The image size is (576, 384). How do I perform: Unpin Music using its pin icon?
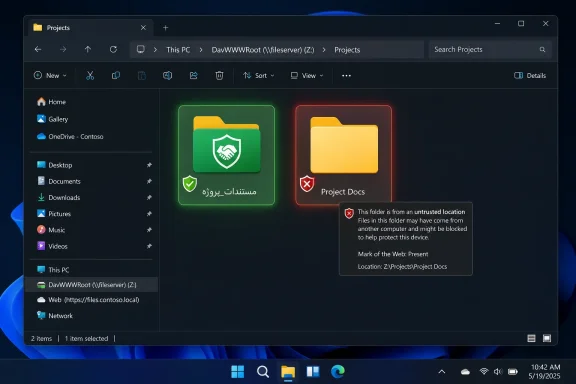[x=149, y=230]
